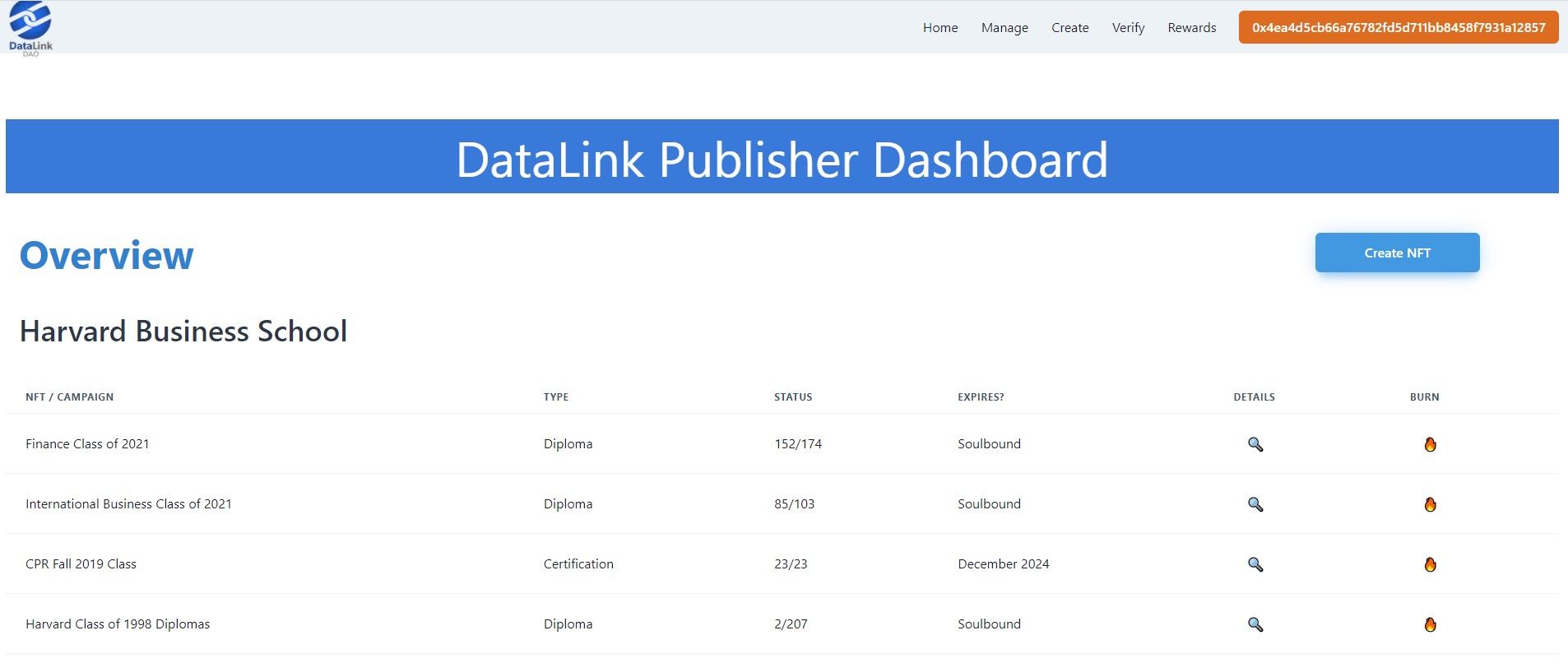Image resolution: width=1568 pixels, height=663 pixels.
Task: Open the CPR Fall 2019 Class details magnifier
Action: 1255,564
